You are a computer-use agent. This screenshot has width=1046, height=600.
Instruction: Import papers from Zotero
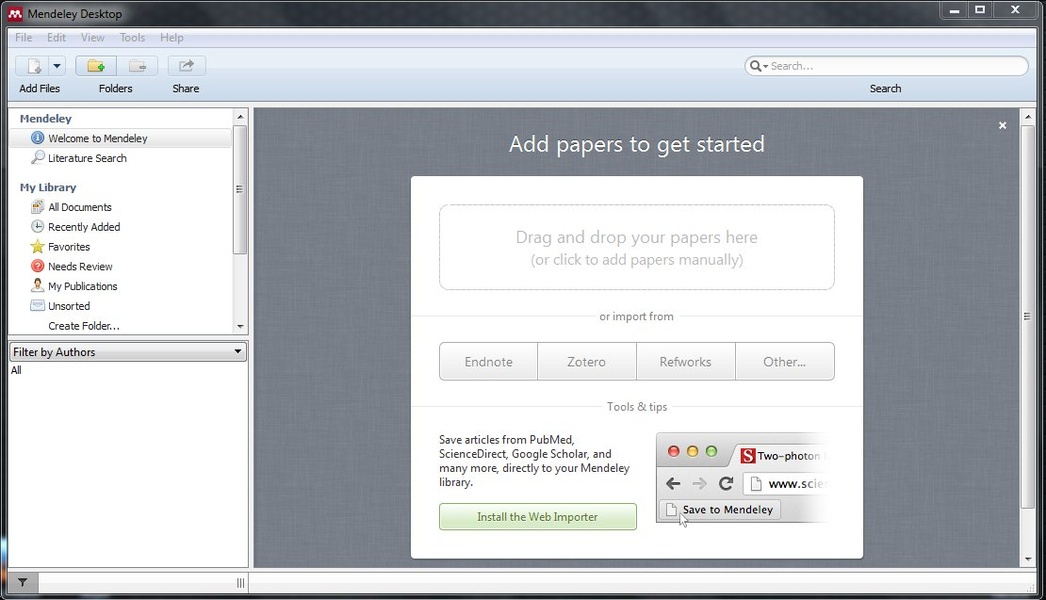click(x=586, y=362)
